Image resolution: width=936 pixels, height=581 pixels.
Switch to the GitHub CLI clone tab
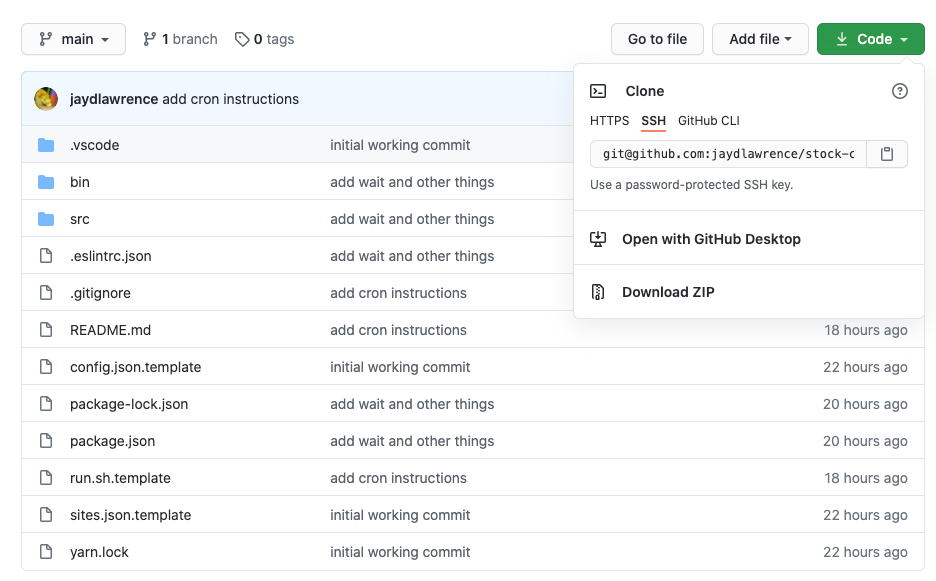tap(709, 121)
